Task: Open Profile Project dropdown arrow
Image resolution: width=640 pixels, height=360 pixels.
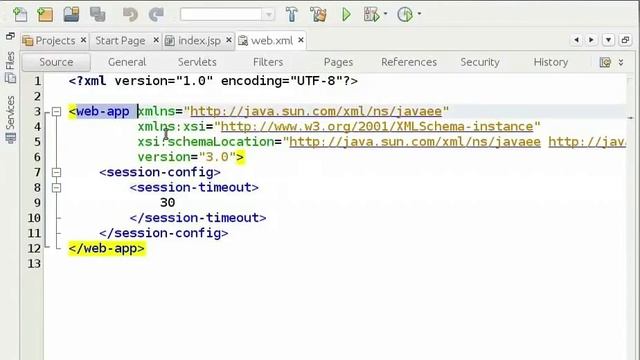Action: [x=419, y=14]
